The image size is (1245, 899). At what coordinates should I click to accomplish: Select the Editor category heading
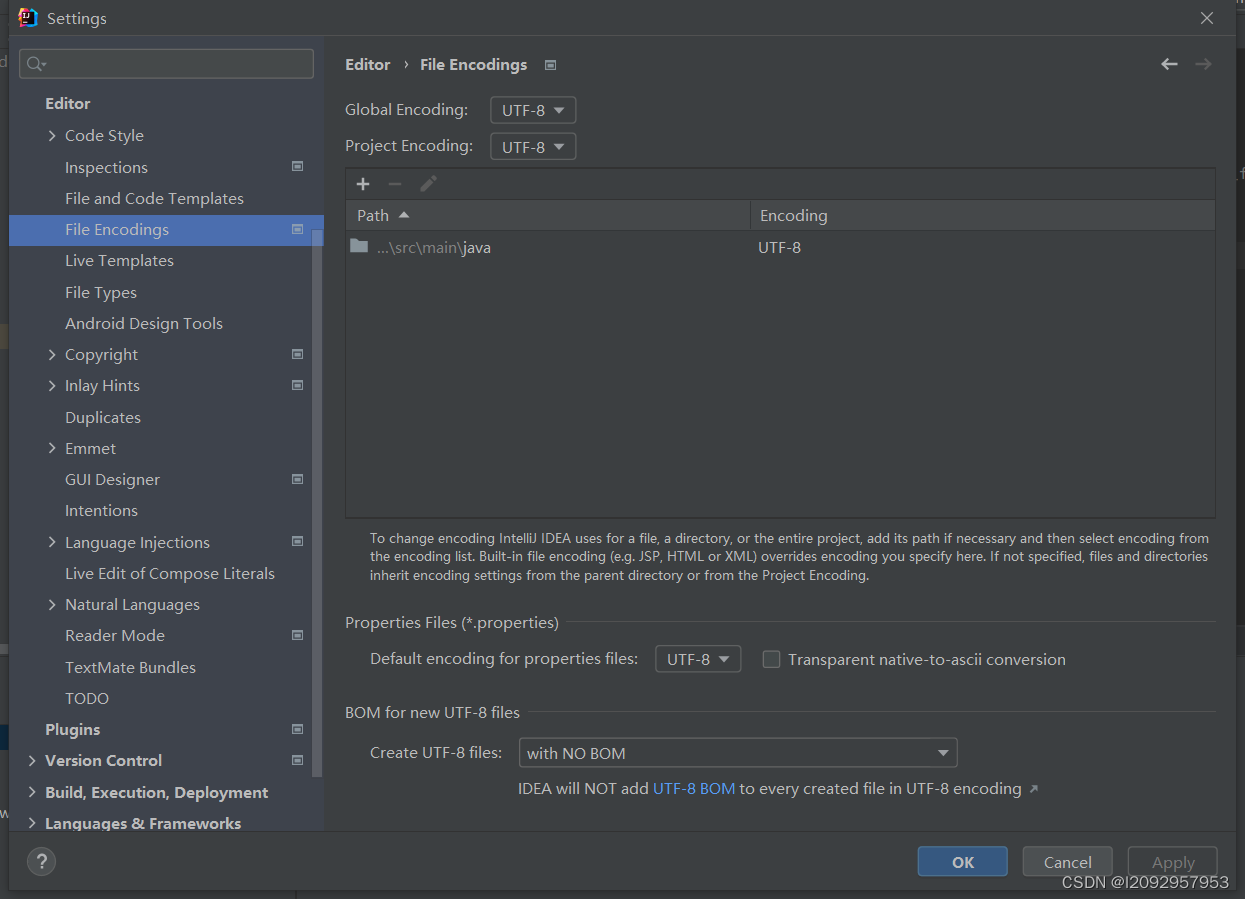pyautogui.click(x=68, y=103)
